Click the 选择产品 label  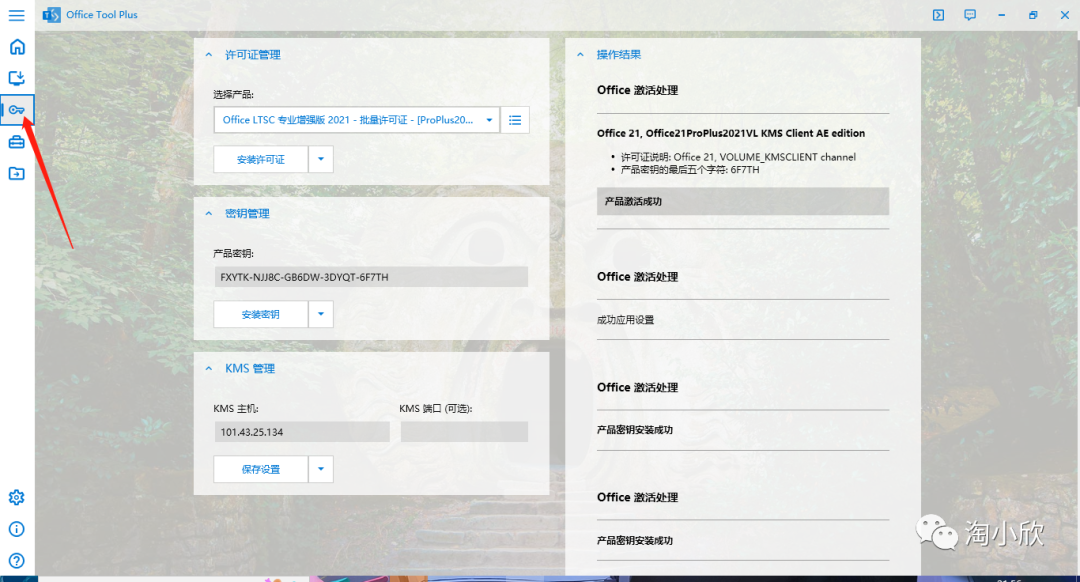coord(233,94)
